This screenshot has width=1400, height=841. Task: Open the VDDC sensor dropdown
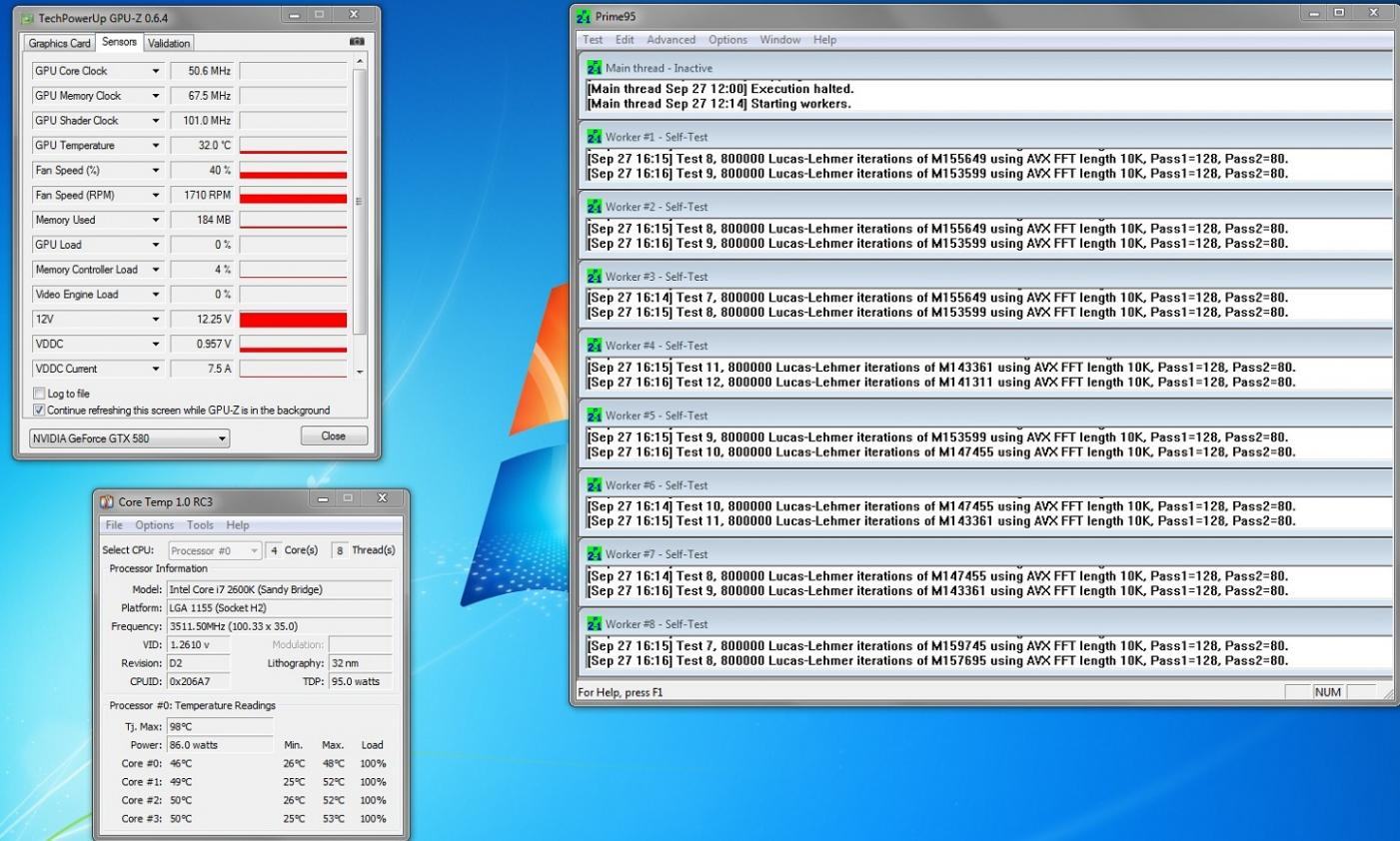point(156,344)
